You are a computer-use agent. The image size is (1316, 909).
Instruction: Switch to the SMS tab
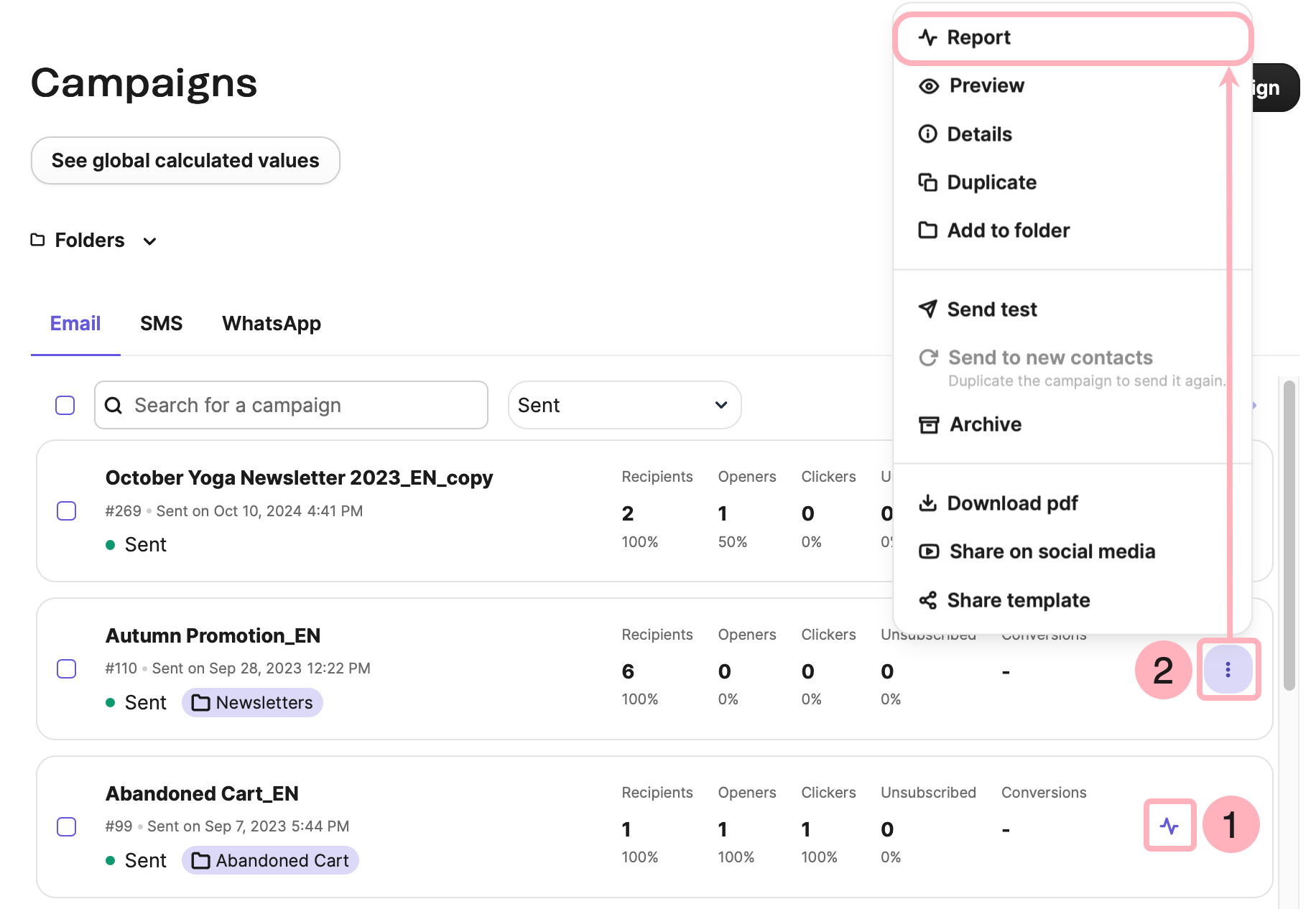(161, 324)
